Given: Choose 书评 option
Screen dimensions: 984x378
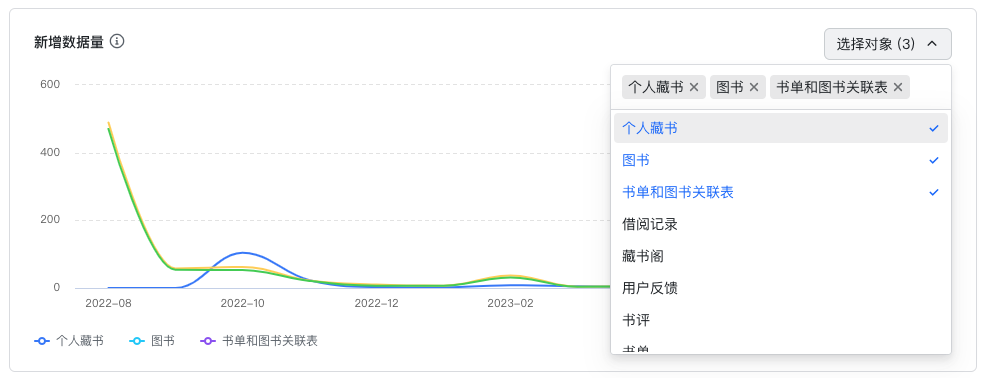Looking at the screenshot, I should click(781, 320).
